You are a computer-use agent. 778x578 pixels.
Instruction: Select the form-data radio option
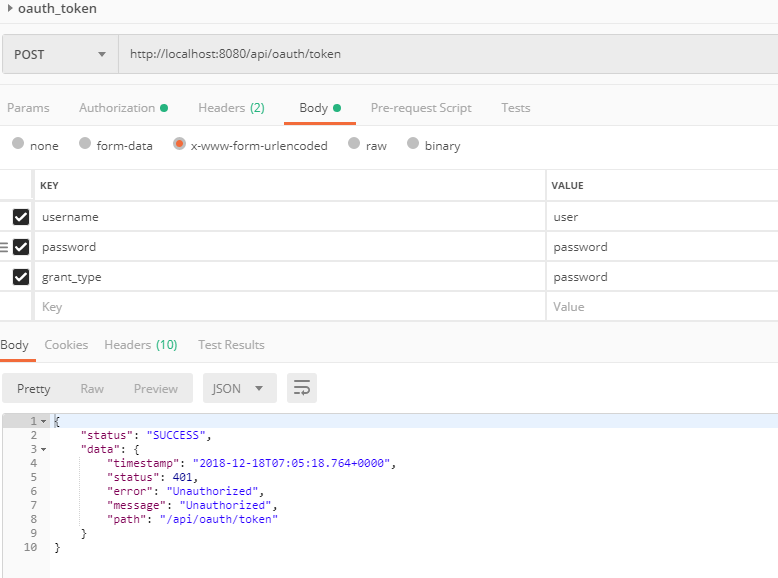coord(85,143)
